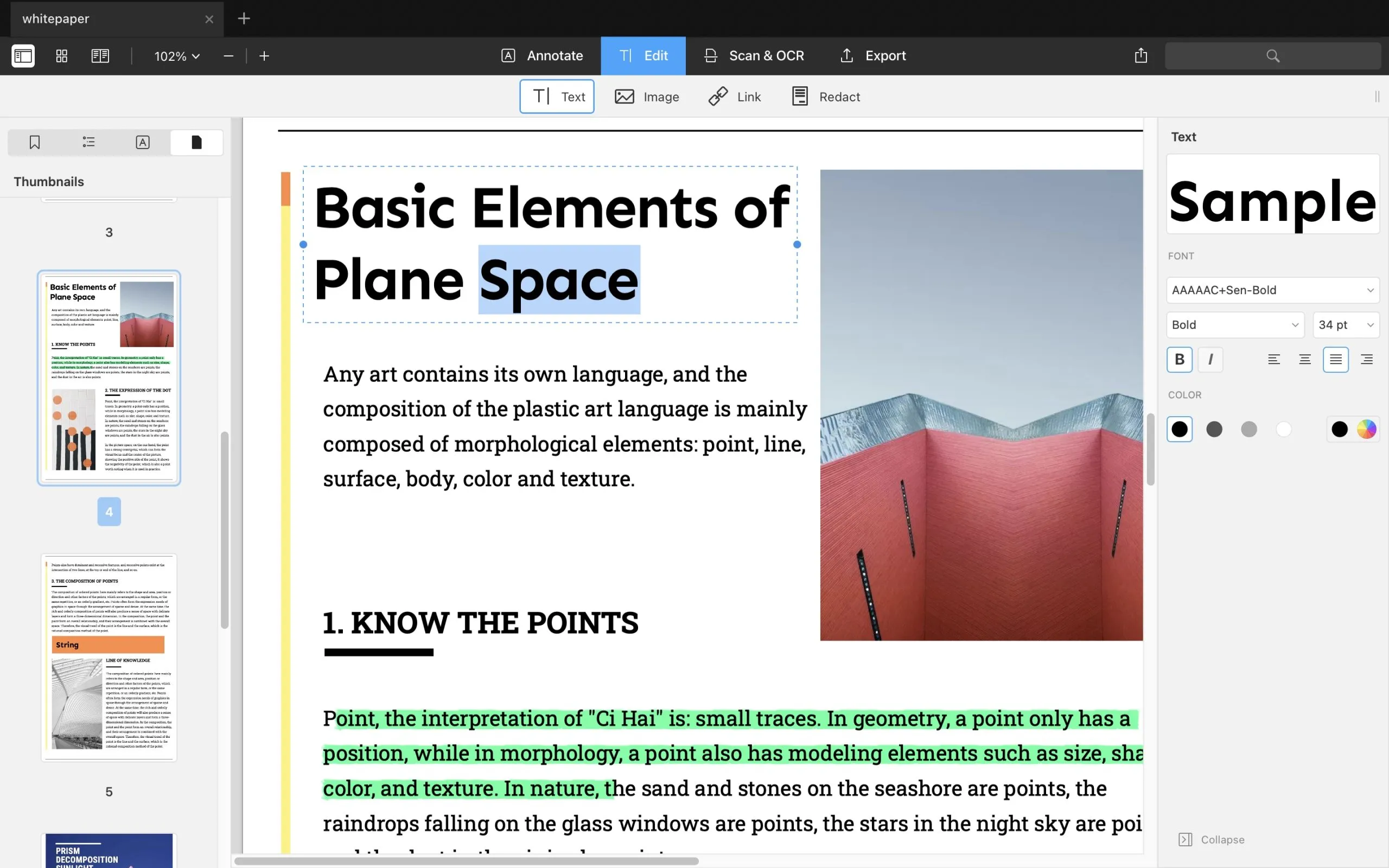Select the Image edit tool
Viewport: 1389px width, 868px height.
pyautogui.click(x=647, y=97)
